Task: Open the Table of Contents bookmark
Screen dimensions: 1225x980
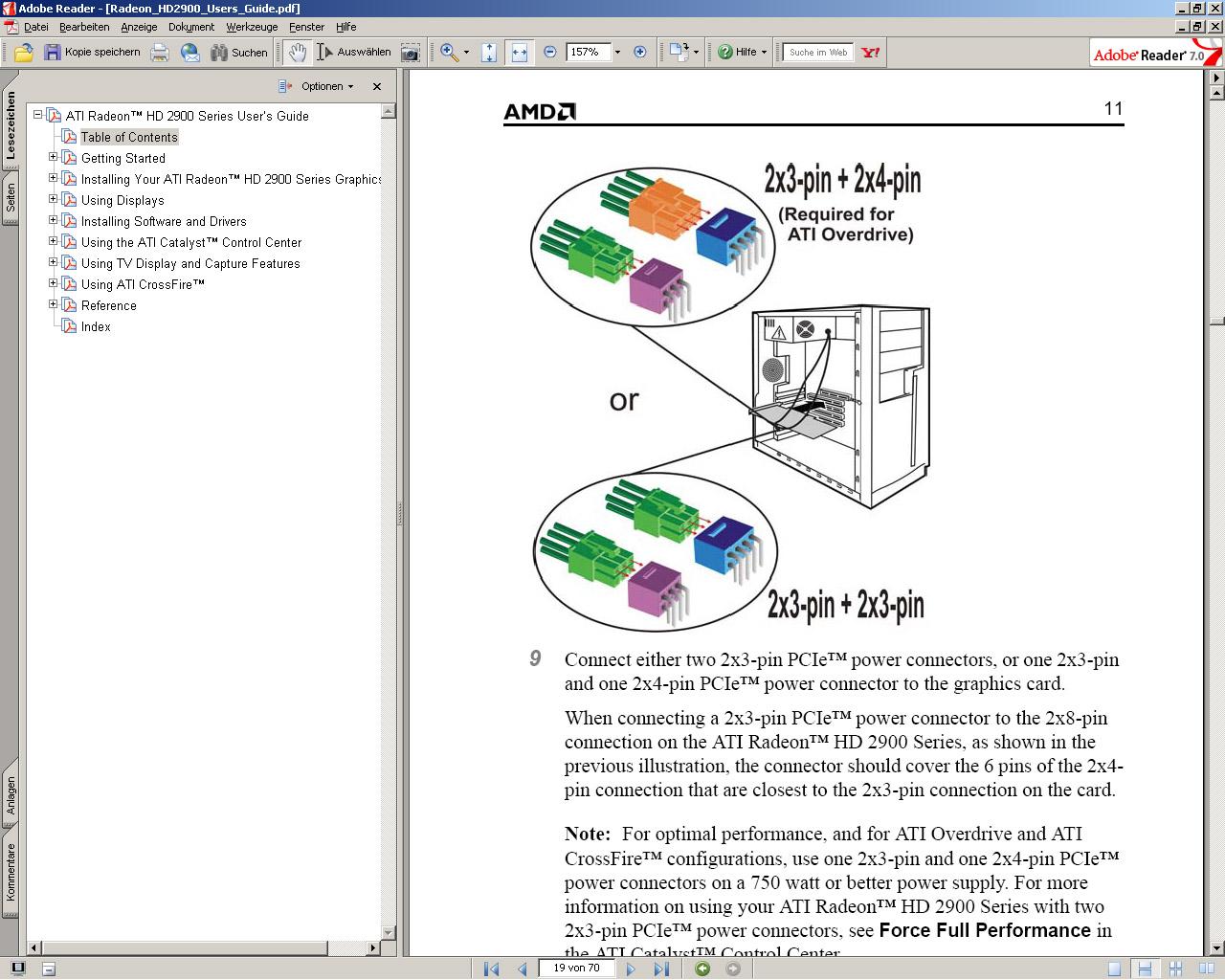Action: (x=129, y=137)
